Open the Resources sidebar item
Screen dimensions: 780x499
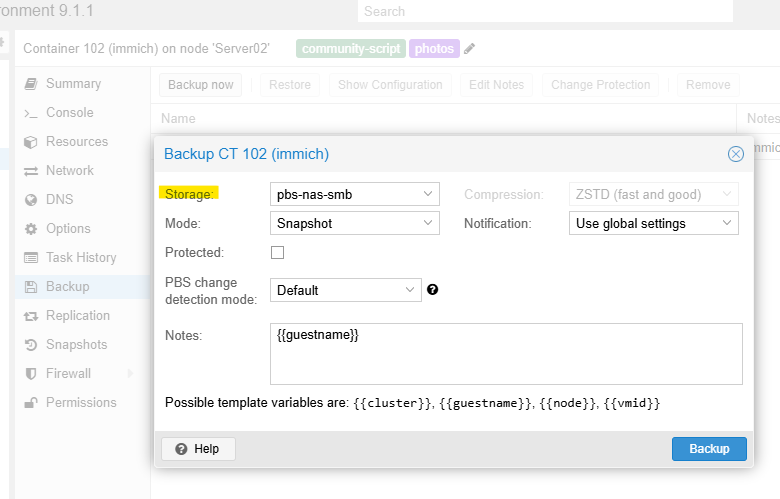pyautogui.click(x=76, y=142)
